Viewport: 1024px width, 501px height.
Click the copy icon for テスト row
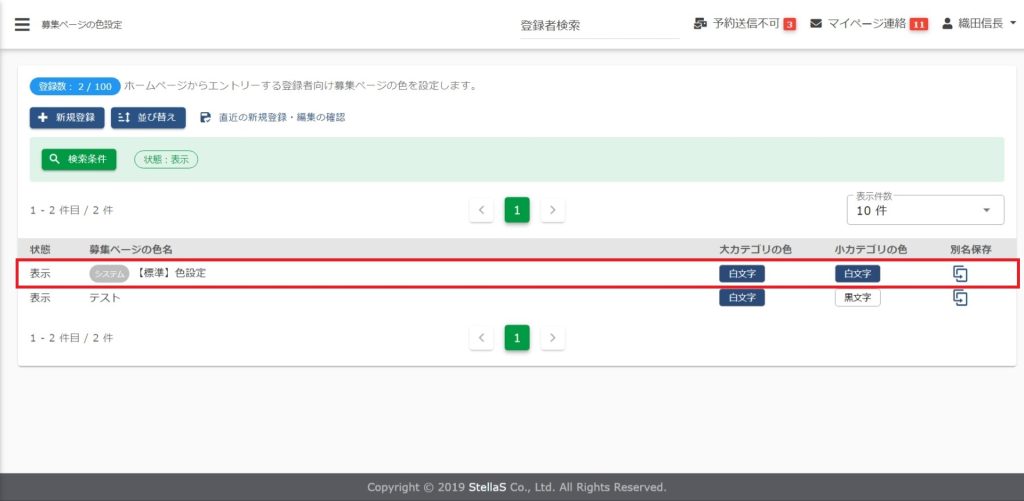[960, 298]
